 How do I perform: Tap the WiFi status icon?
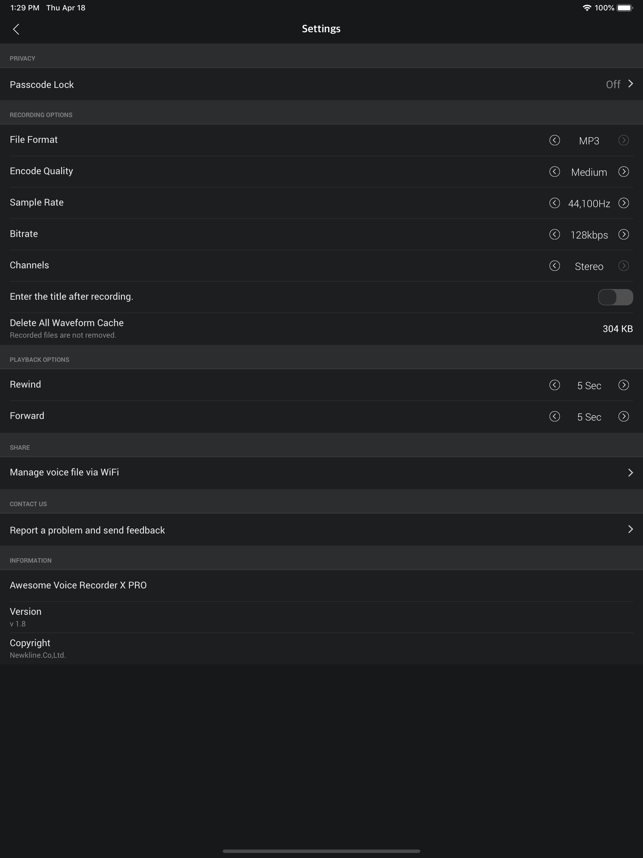pos(586,8)
